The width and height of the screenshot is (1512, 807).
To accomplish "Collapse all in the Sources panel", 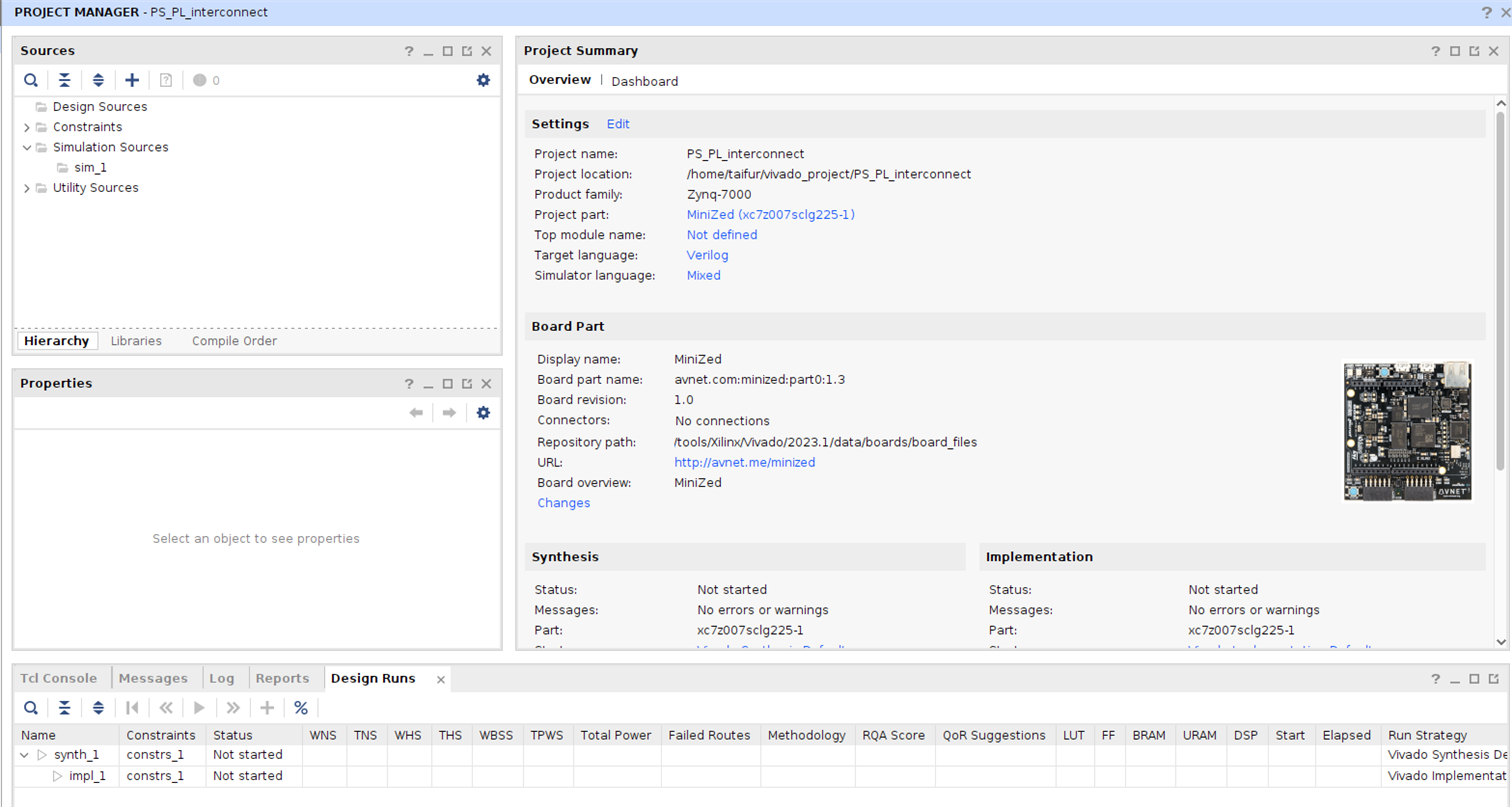I will point(64,80).
